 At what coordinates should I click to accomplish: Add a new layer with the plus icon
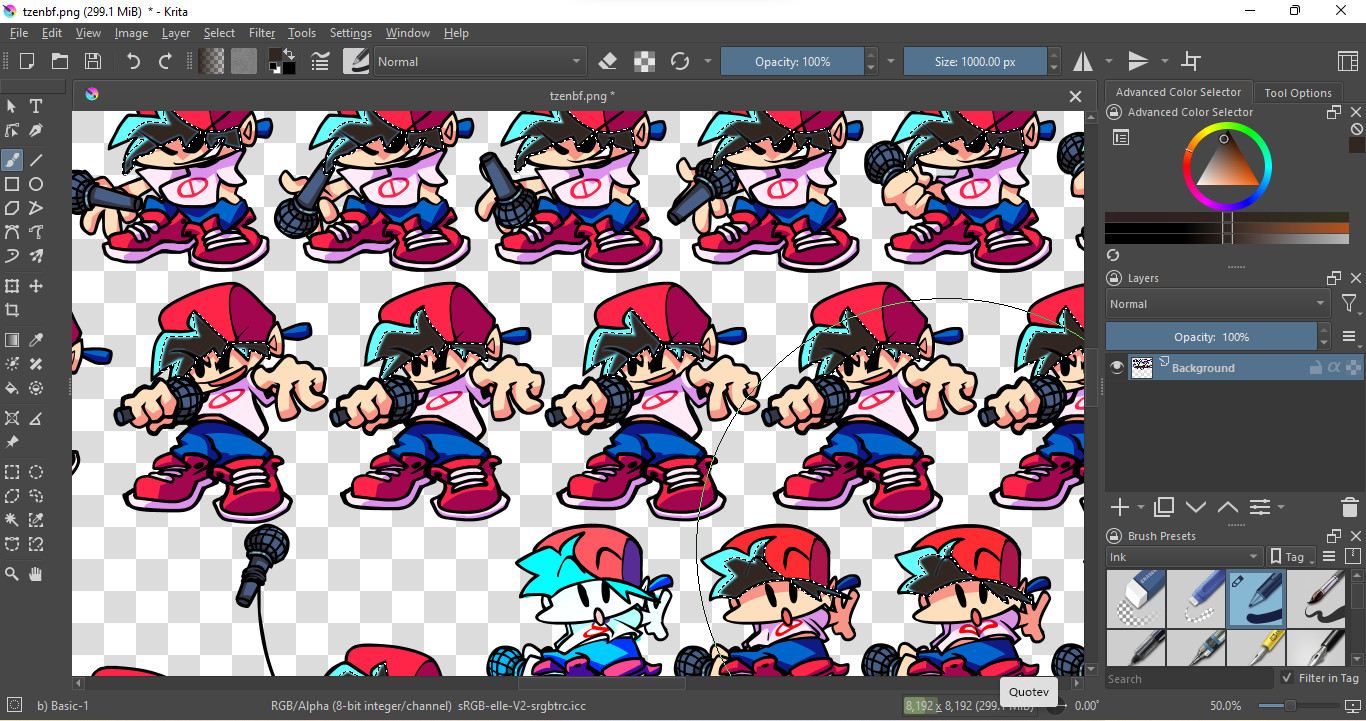coord(1120,507)
